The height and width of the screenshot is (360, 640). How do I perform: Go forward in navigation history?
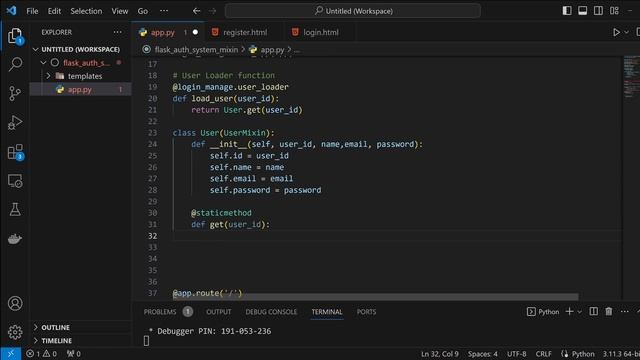212,11
